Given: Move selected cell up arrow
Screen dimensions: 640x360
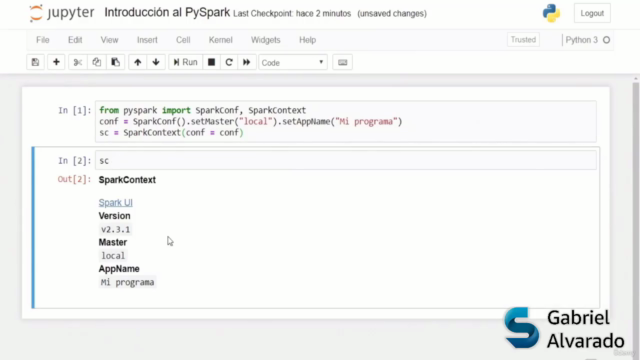Looking at the screenshot, I should [138, 62].
